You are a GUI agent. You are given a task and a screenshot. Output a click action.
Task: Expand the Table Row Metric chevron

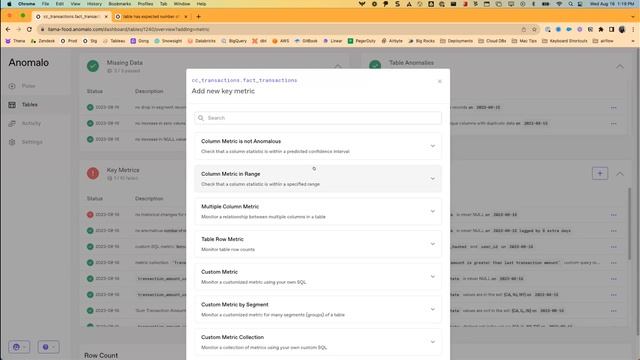433,244
